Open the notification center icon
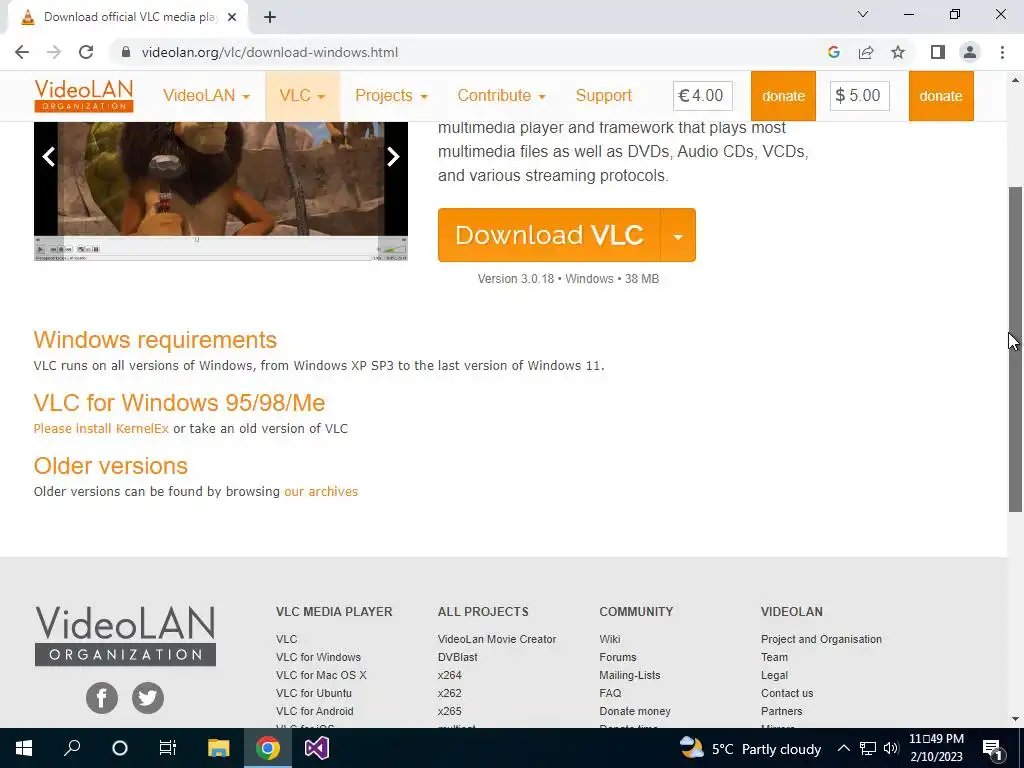This screenshot has width=1024, height=768. 992,749
